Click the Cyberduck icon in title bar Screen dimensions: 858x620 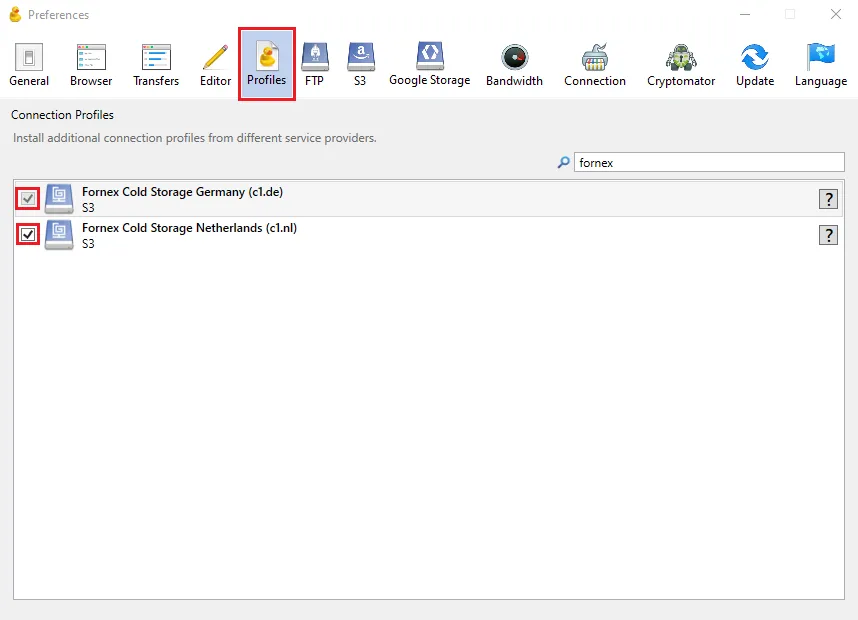(x=15, y=14)
